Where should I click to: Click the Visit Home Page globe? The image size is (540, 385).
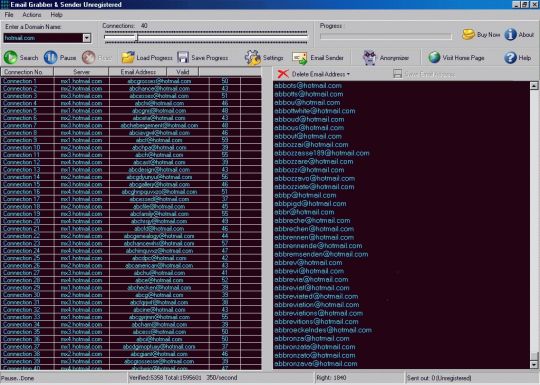click(x=434, y=58)
